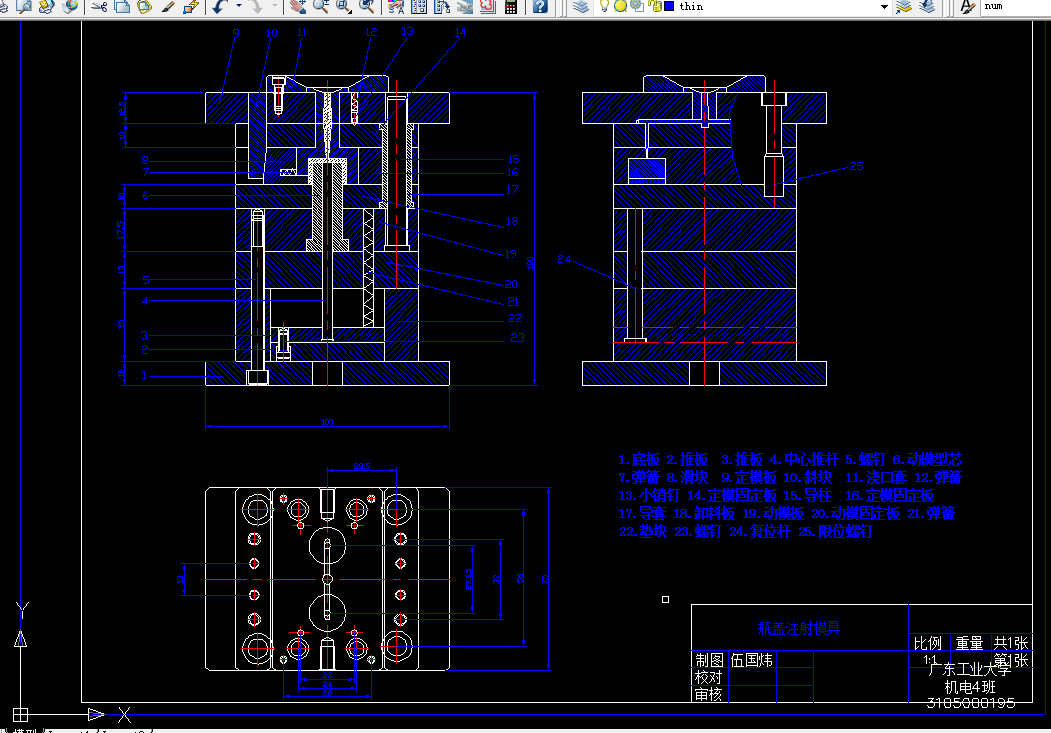Click the blue layer color swatch

[669, 6]
